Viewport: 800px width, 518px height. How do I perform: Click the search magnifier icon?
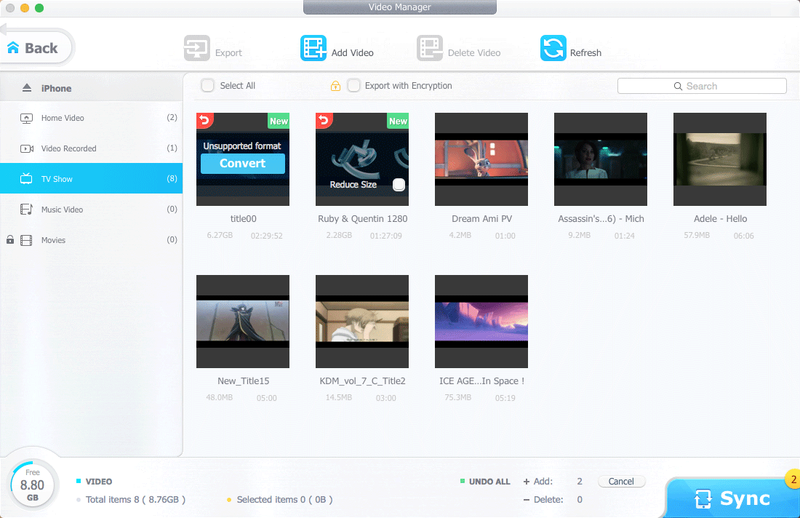(678, 86)
